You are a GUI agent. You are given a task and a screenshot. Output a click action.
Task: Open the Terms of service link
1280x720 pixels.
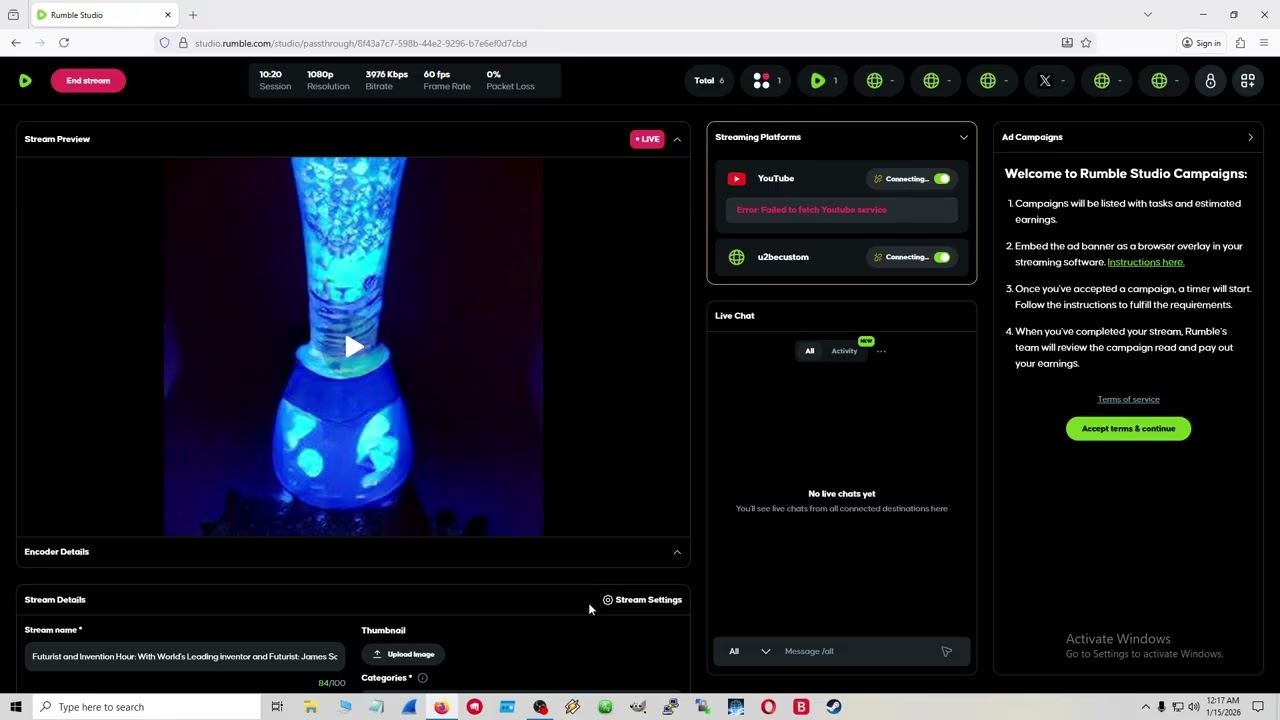click(x=1128, y=400)
